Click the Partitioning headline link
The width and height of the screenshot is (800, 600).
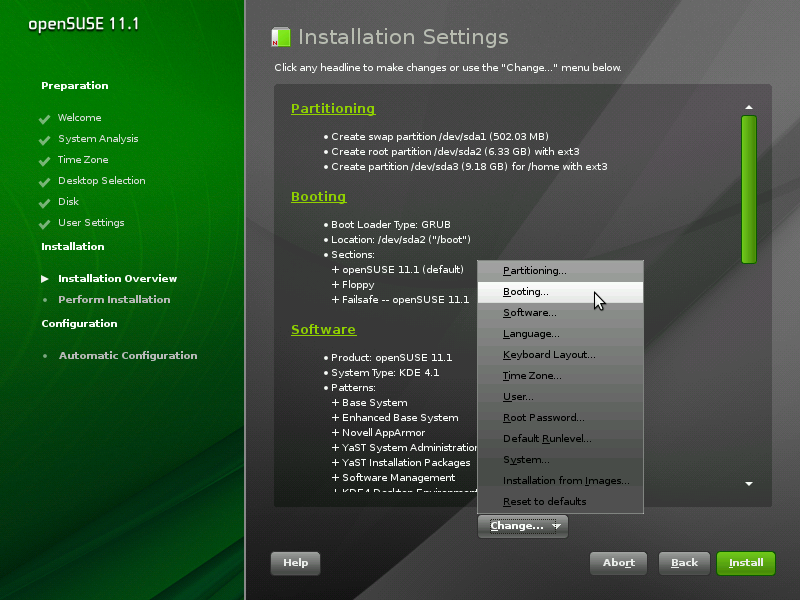[x=333, y=109]
